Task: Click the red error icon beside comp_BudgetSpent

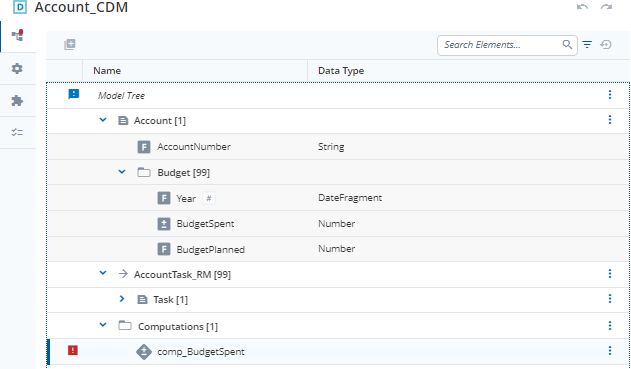Action: coord(72,350)
